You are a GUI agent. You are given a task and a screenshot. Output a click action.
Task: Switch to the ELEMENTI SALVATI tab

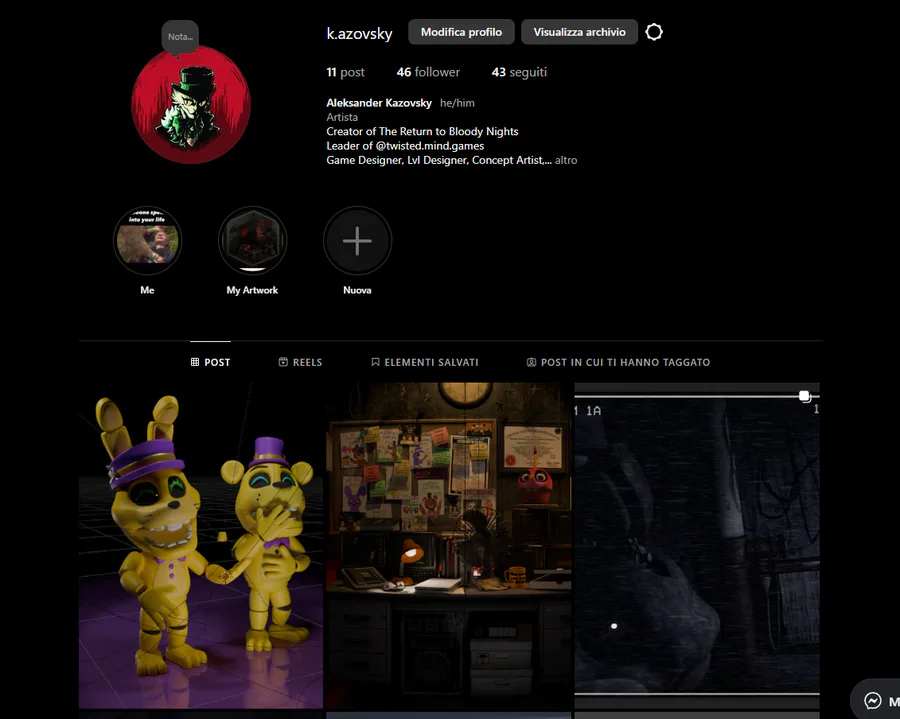(425, 362)
